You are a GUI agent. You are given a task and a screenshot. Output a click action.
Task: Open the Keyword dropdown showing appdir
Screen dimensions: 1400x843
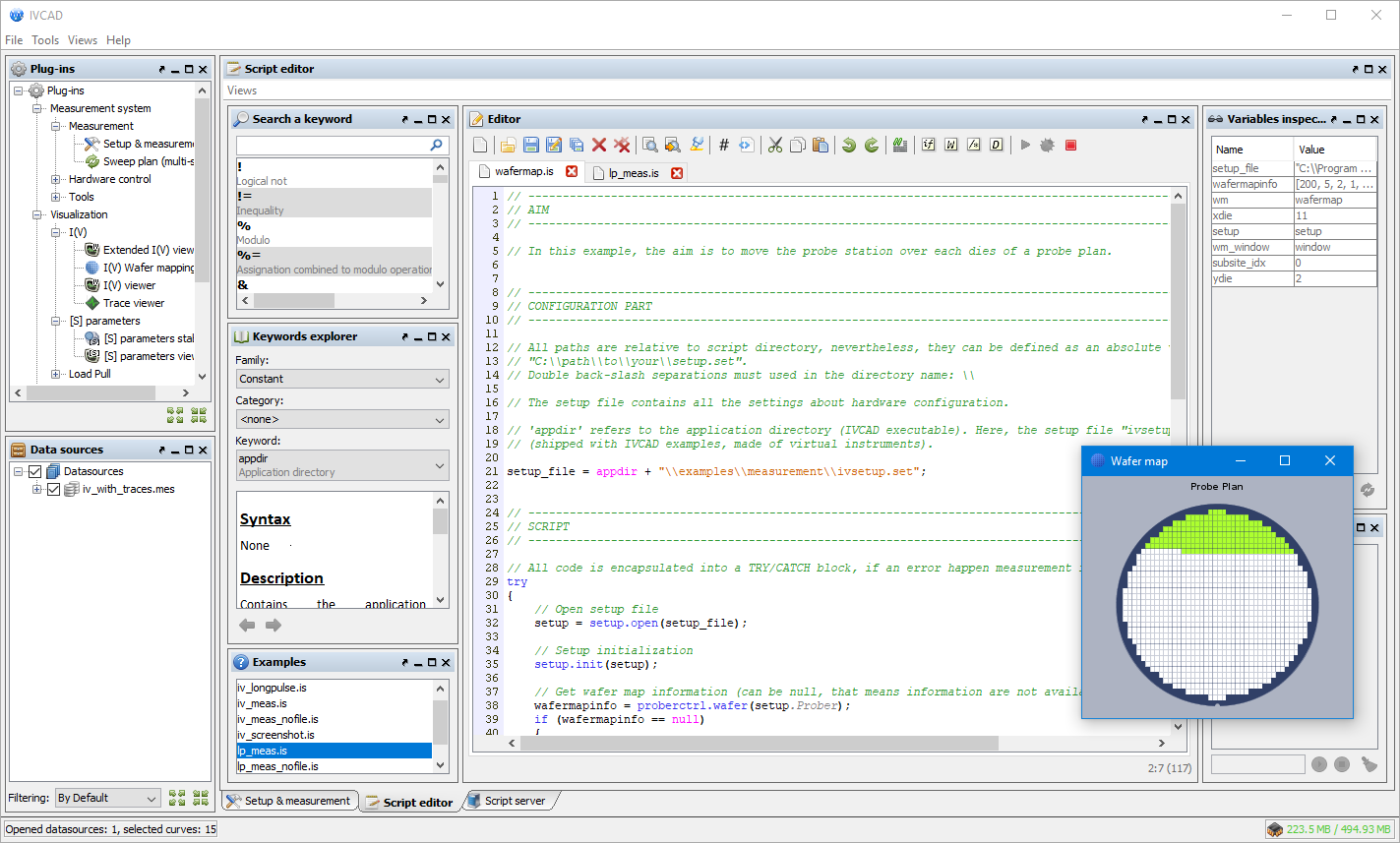pyautogui.click(x=342, y=464)
